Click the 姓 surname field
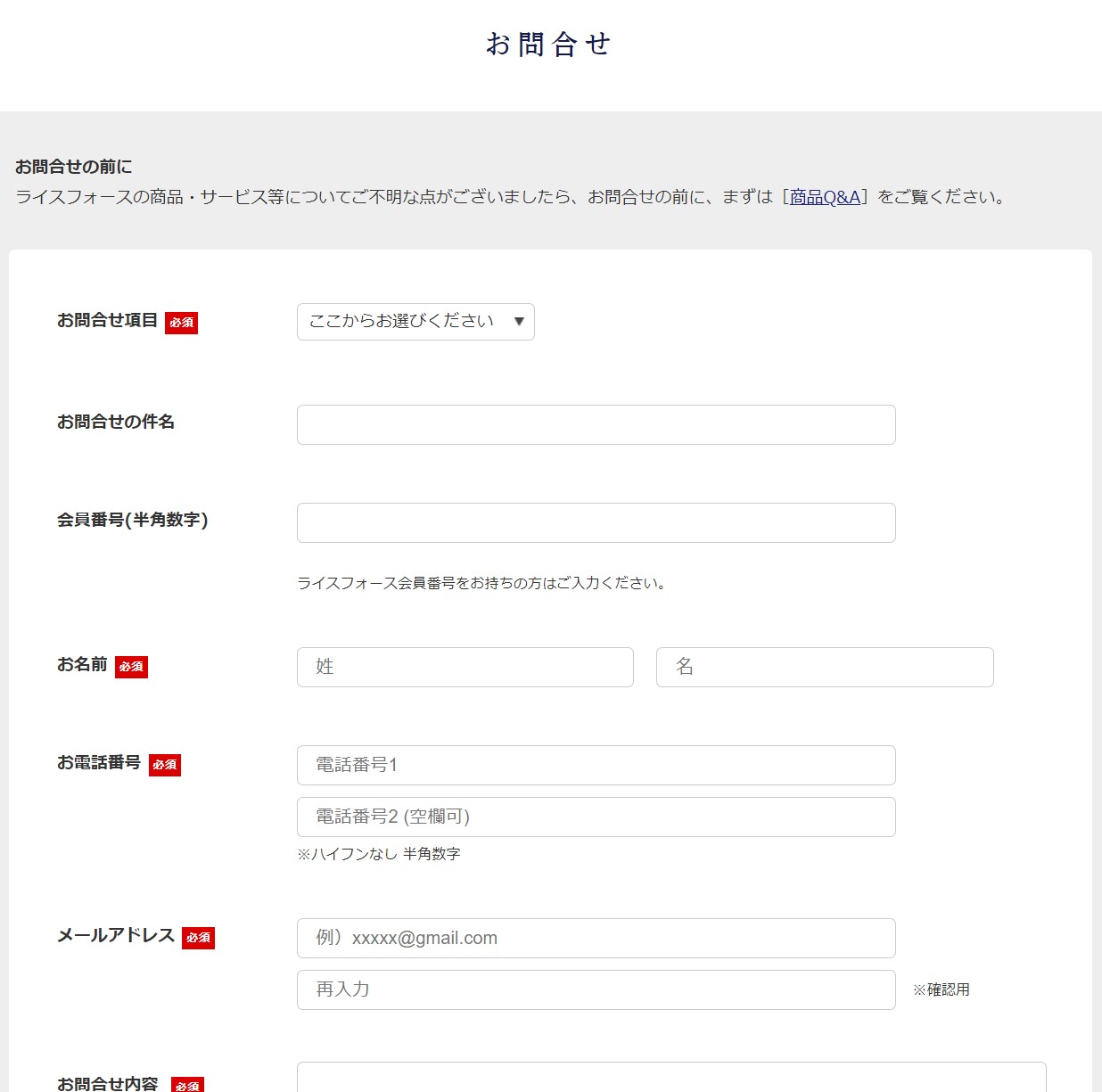This screenshot has width=1102, height=1092. (465, 668)
